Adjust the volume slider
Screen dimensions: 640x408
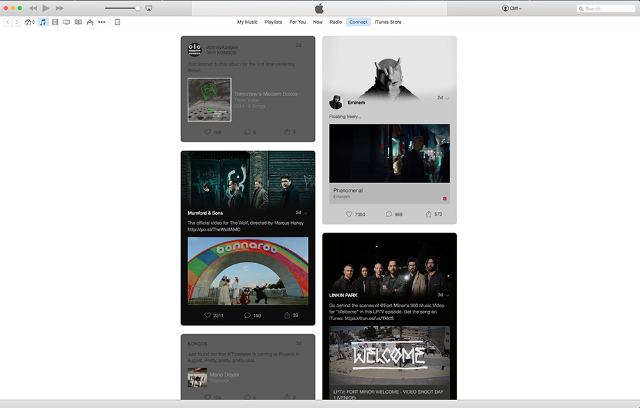pyautogui.click(x=122, y=8)
